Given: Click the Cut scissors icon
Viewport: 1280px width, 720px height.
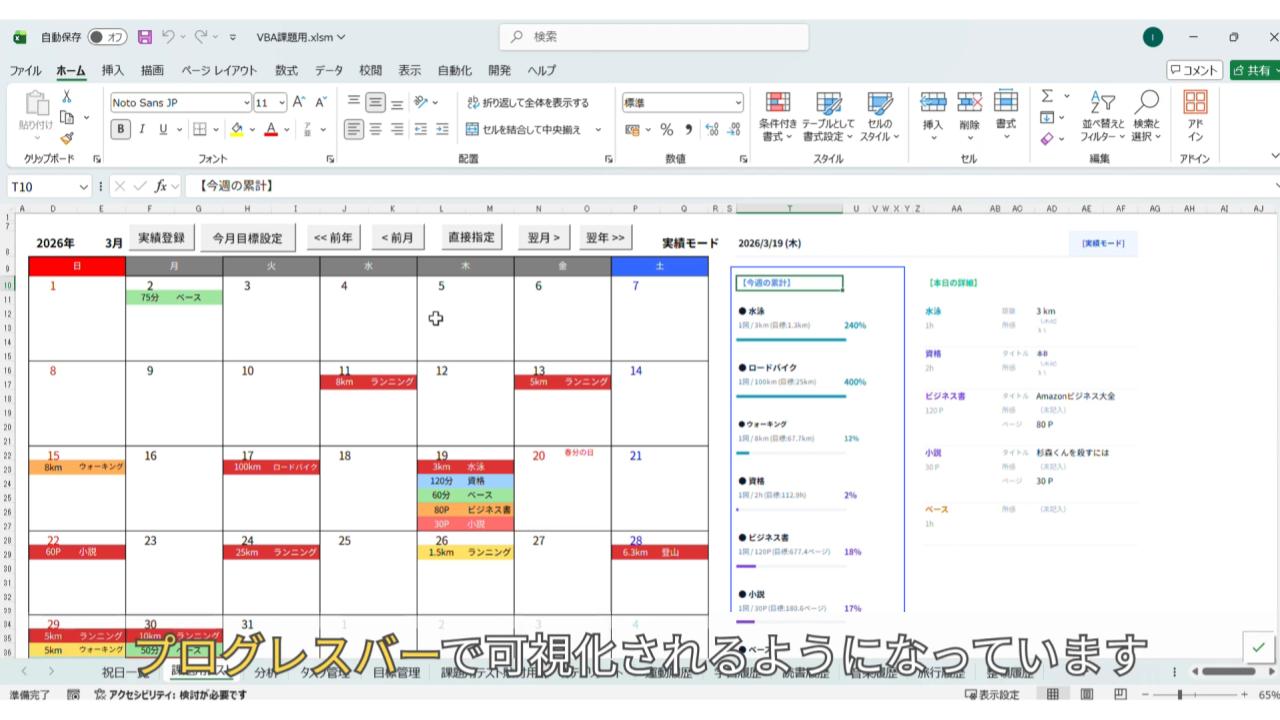Looking at the screenshot, I should coord(67,97).
